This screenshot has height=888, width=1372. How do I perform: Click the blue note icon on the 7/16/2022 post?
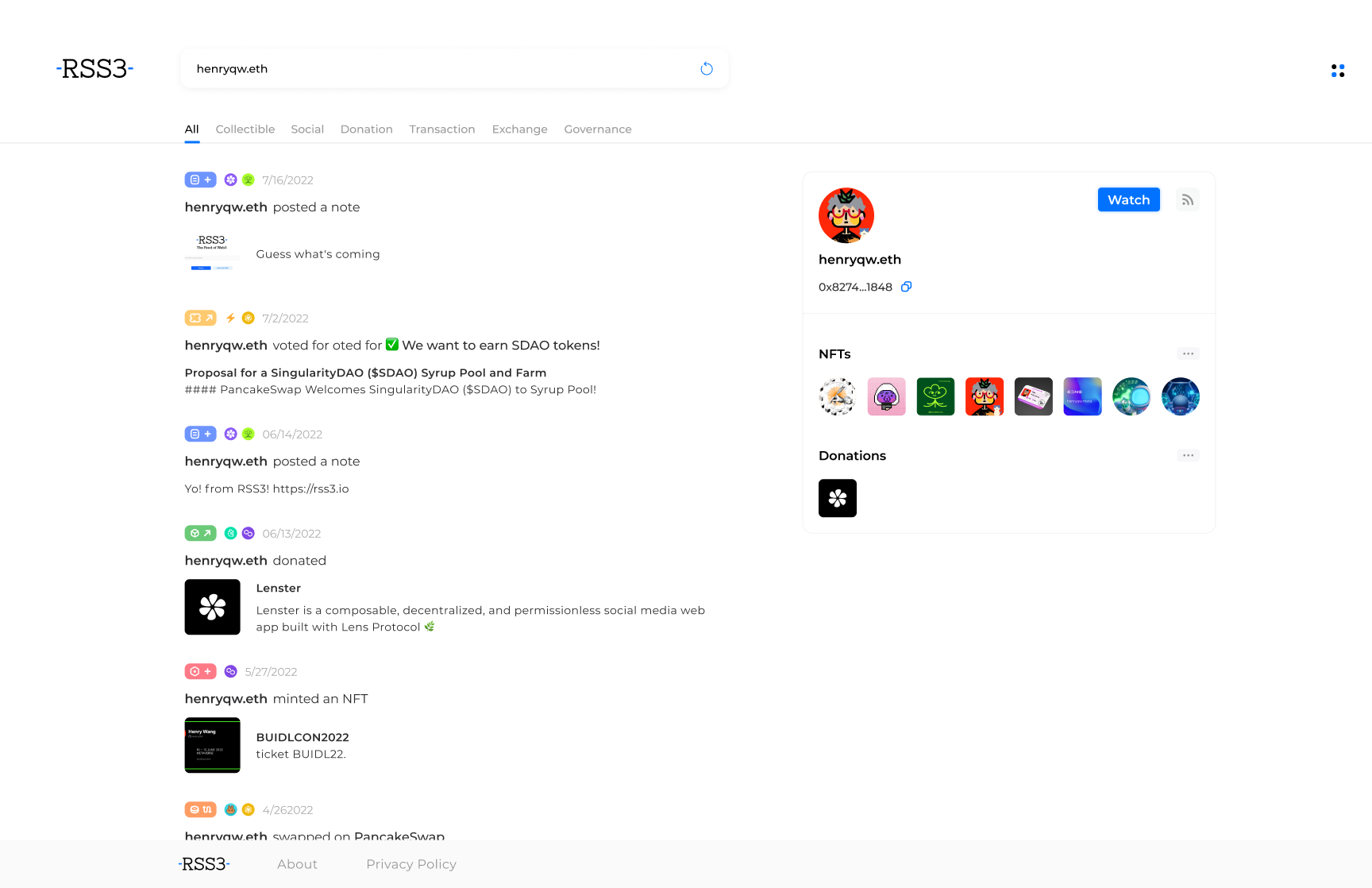200,180
